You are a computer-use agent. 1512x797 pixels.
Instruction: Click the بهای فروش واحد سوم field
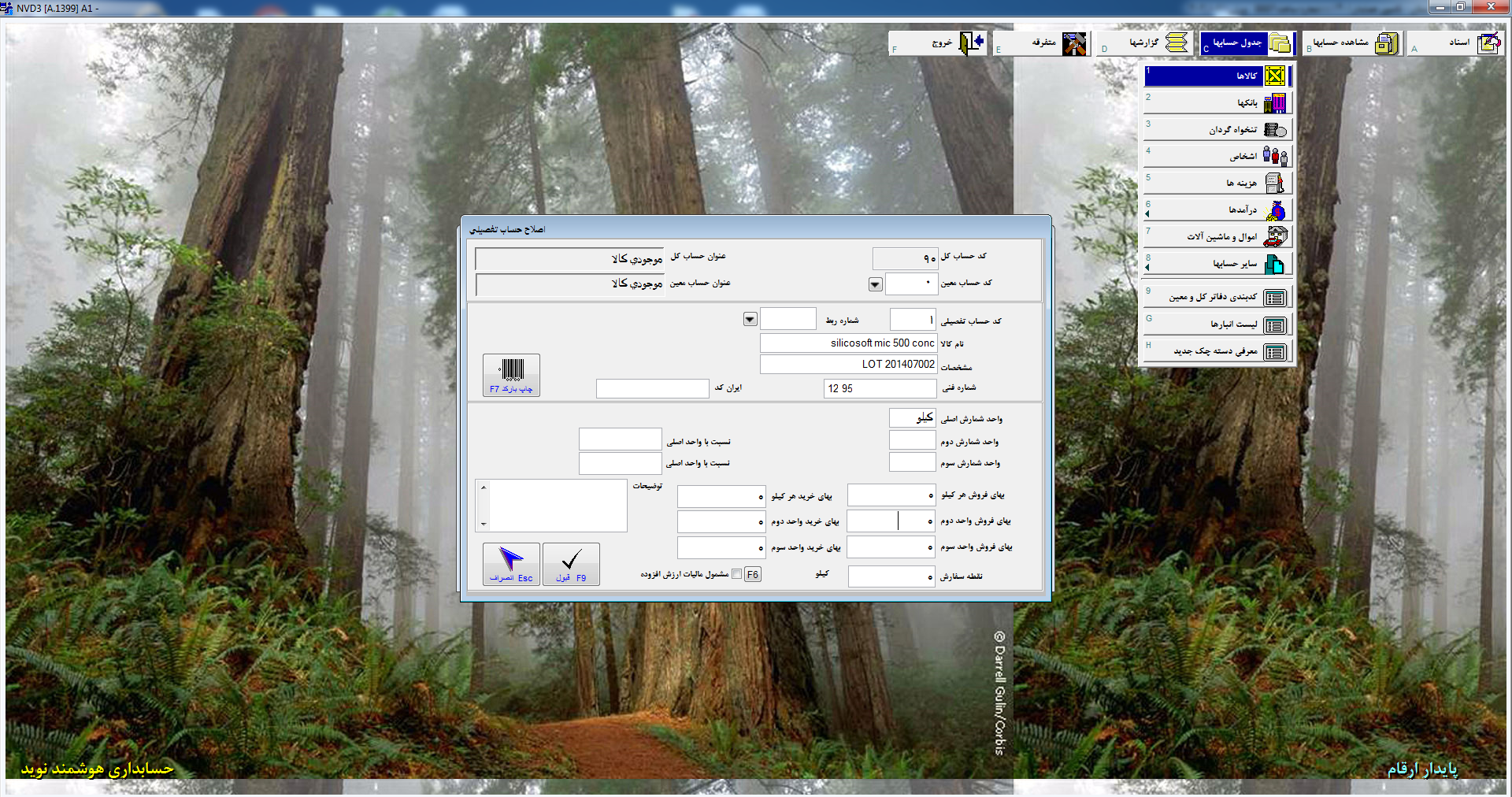(891, 547)
